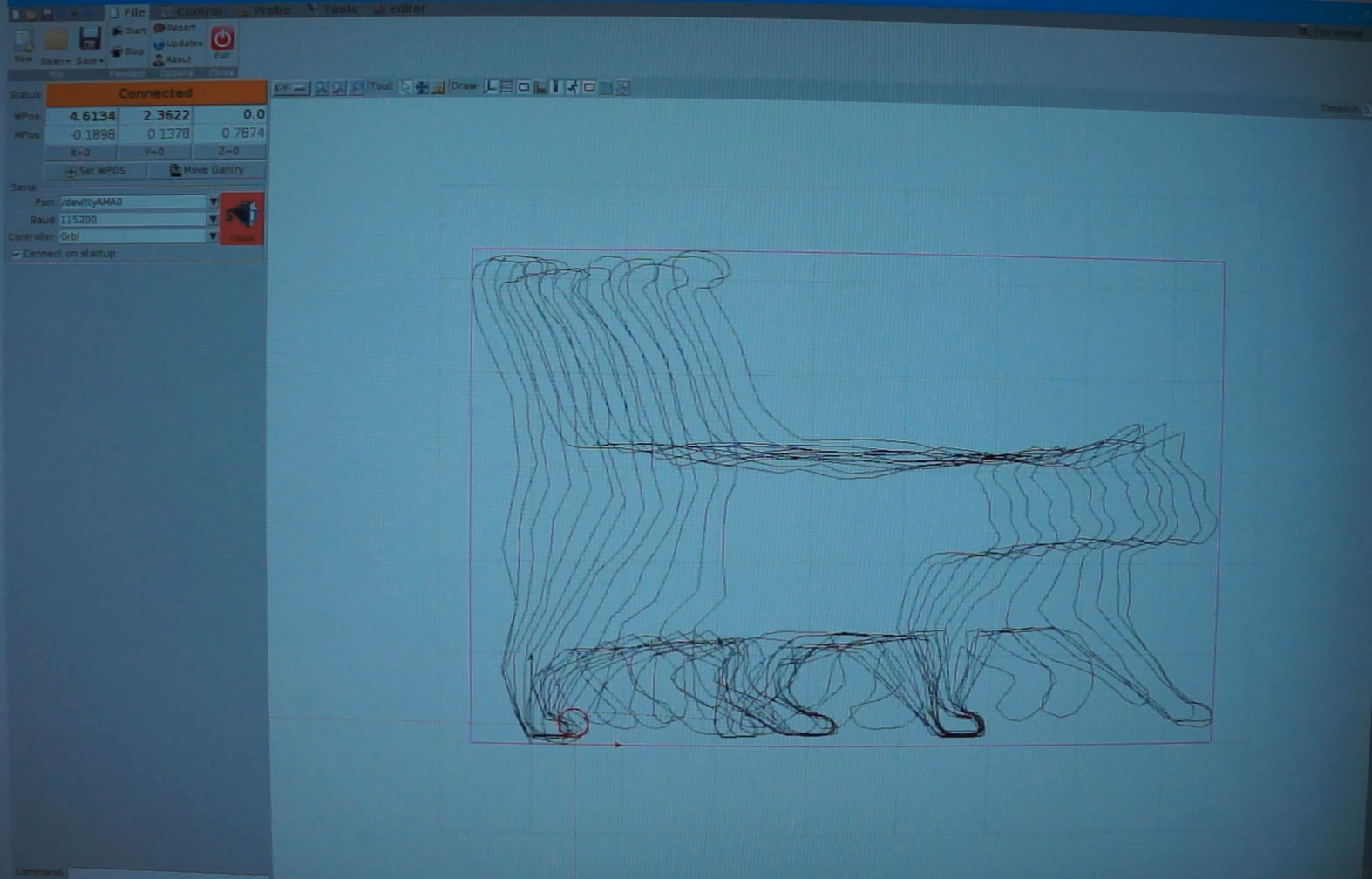Click the machine X position value -0.1898
Image resolution: width=1372 pixels, height=879 pixels.
(x=82, y=134)
